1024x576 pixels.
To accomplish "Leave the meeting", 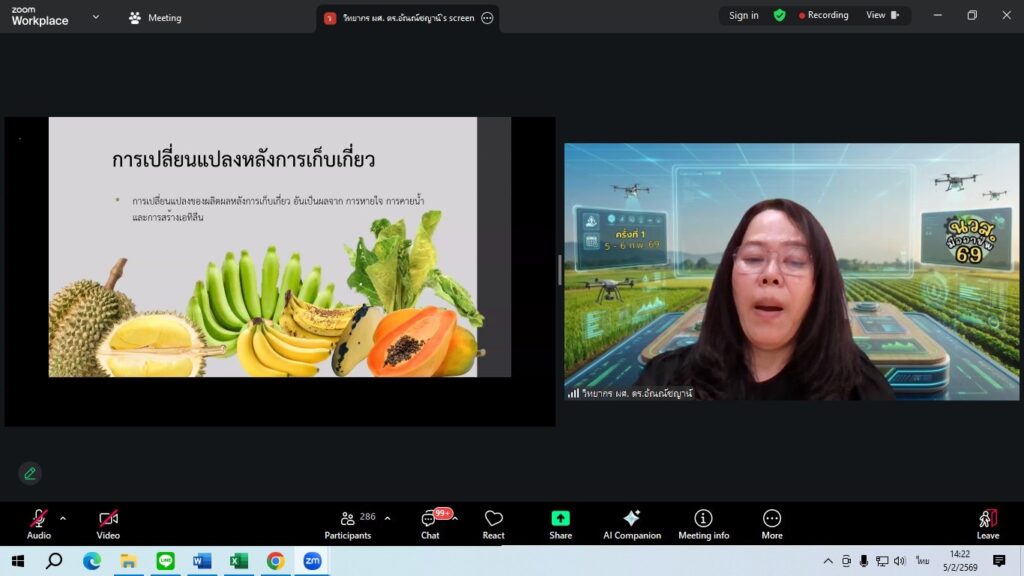I will 987,521.
